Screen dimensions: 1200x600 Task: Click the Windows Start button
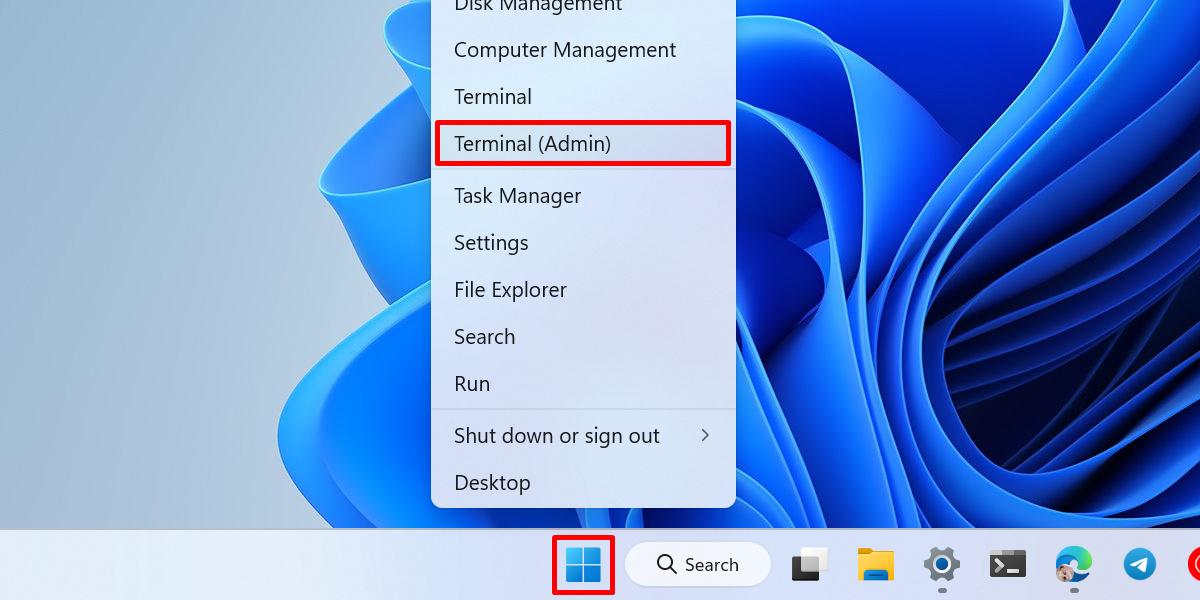[583, 564]
